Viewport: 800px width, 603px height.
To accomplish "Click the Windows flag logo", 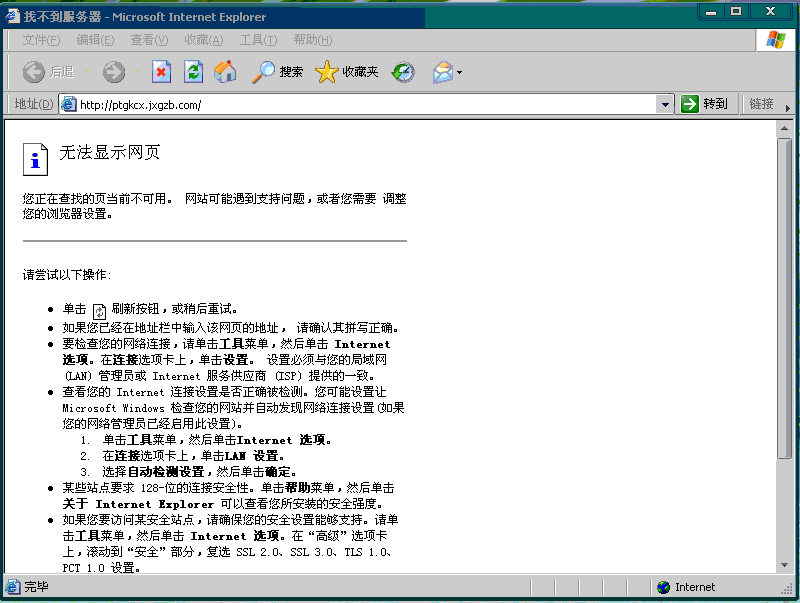I will coord(776,39).
